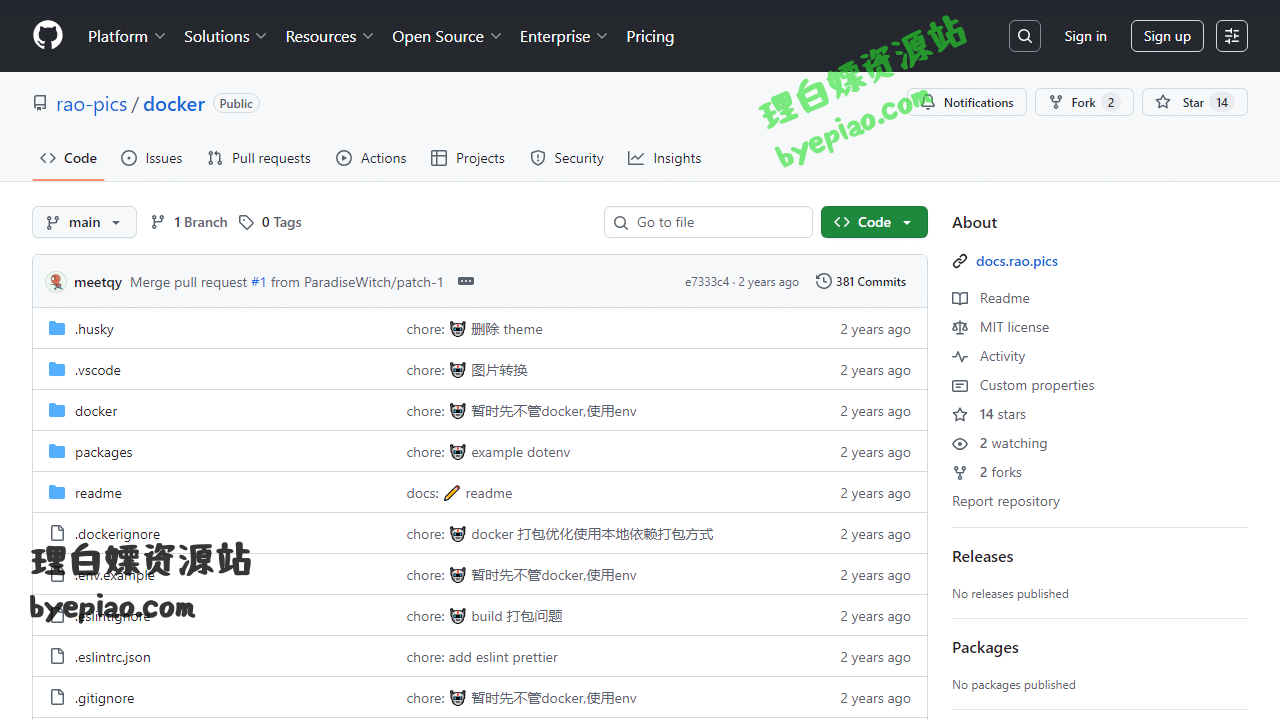Select the Code repository tab
1280x720 pixels.
[x=68, y=158]
